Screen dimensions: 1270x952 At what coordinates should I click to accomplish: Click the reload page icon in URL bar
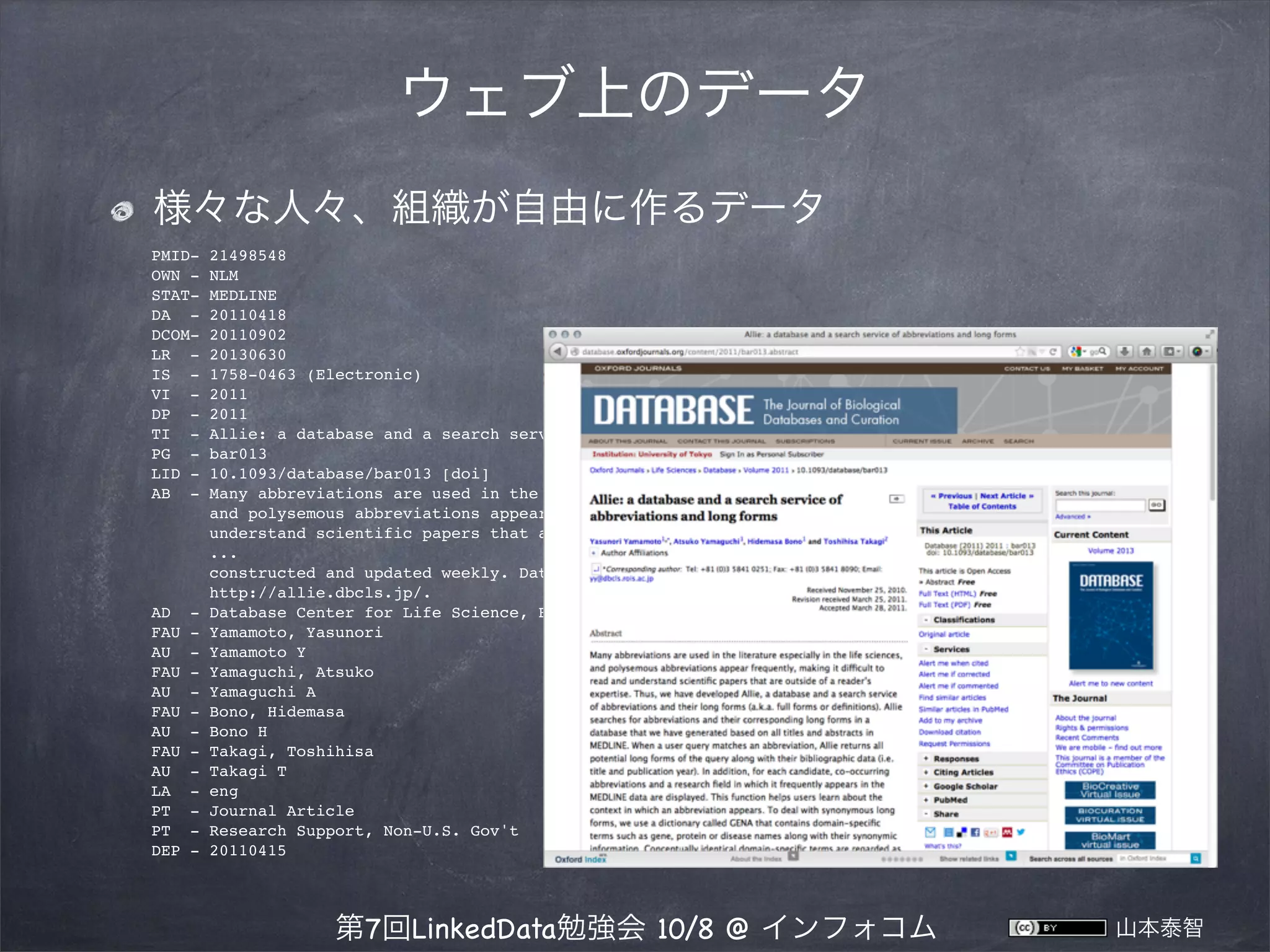click(x=1052, y=351)
